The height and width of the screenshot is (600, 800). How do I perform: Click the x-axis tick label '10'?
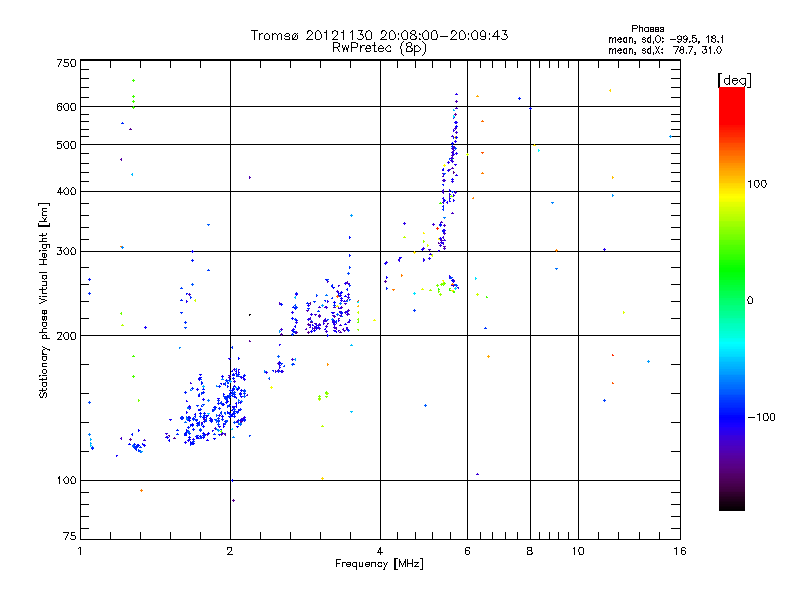click(x=578, y=551)
